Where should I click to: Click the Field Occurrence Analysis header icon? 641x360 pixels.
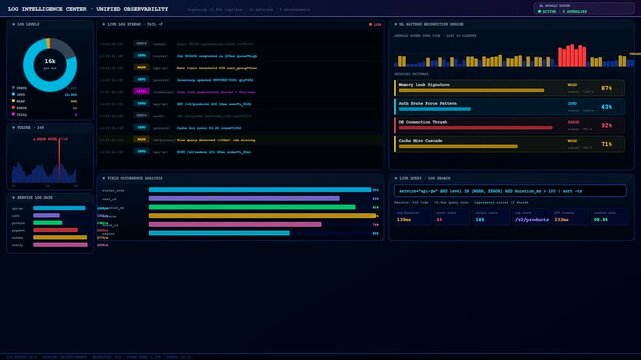pos(103,179)
